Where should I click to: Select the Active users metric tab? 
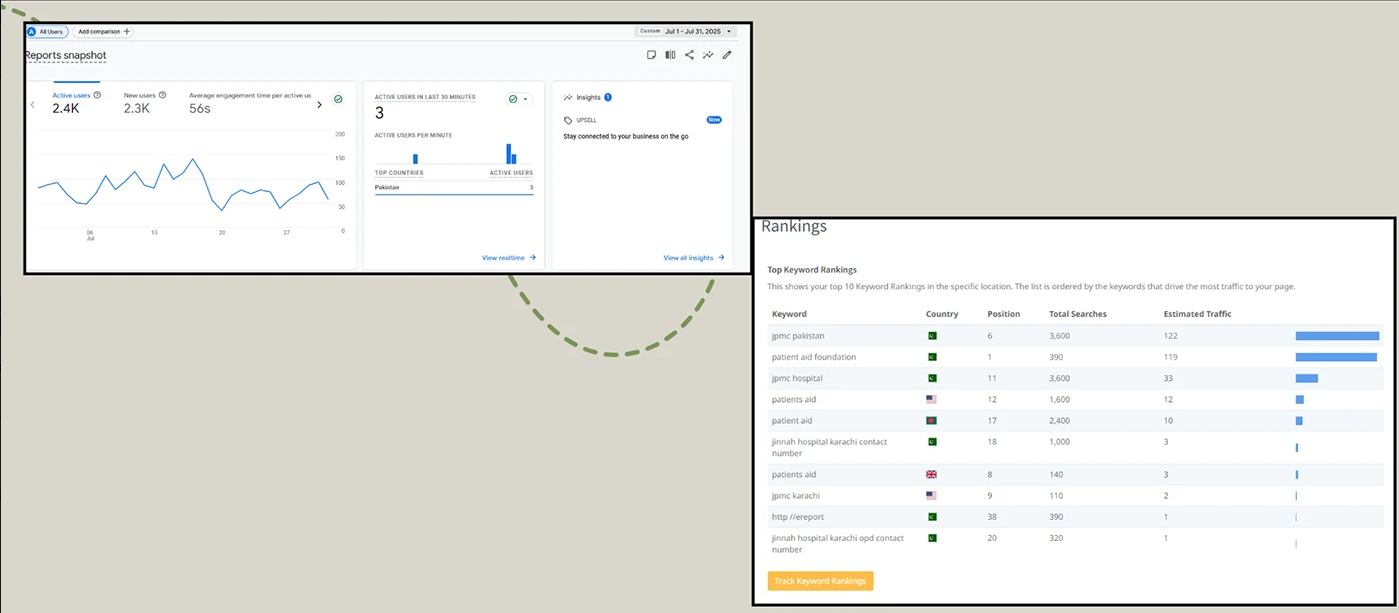tap(76, 102)
